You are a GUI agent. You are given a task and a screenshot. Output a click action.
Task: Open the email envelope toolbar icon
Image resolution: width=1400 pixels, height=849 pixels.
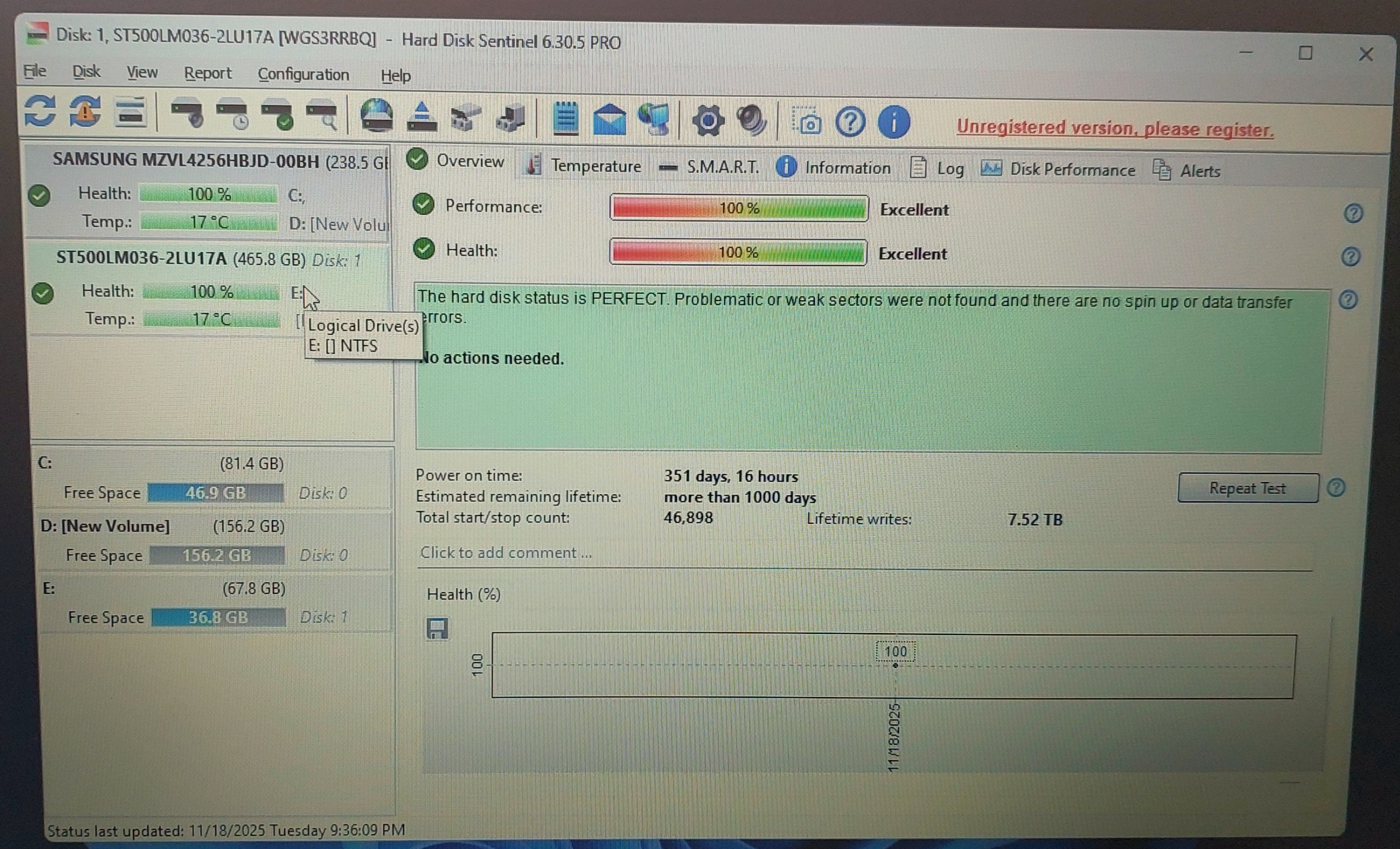pyautogui.click(x=609, y=119)
